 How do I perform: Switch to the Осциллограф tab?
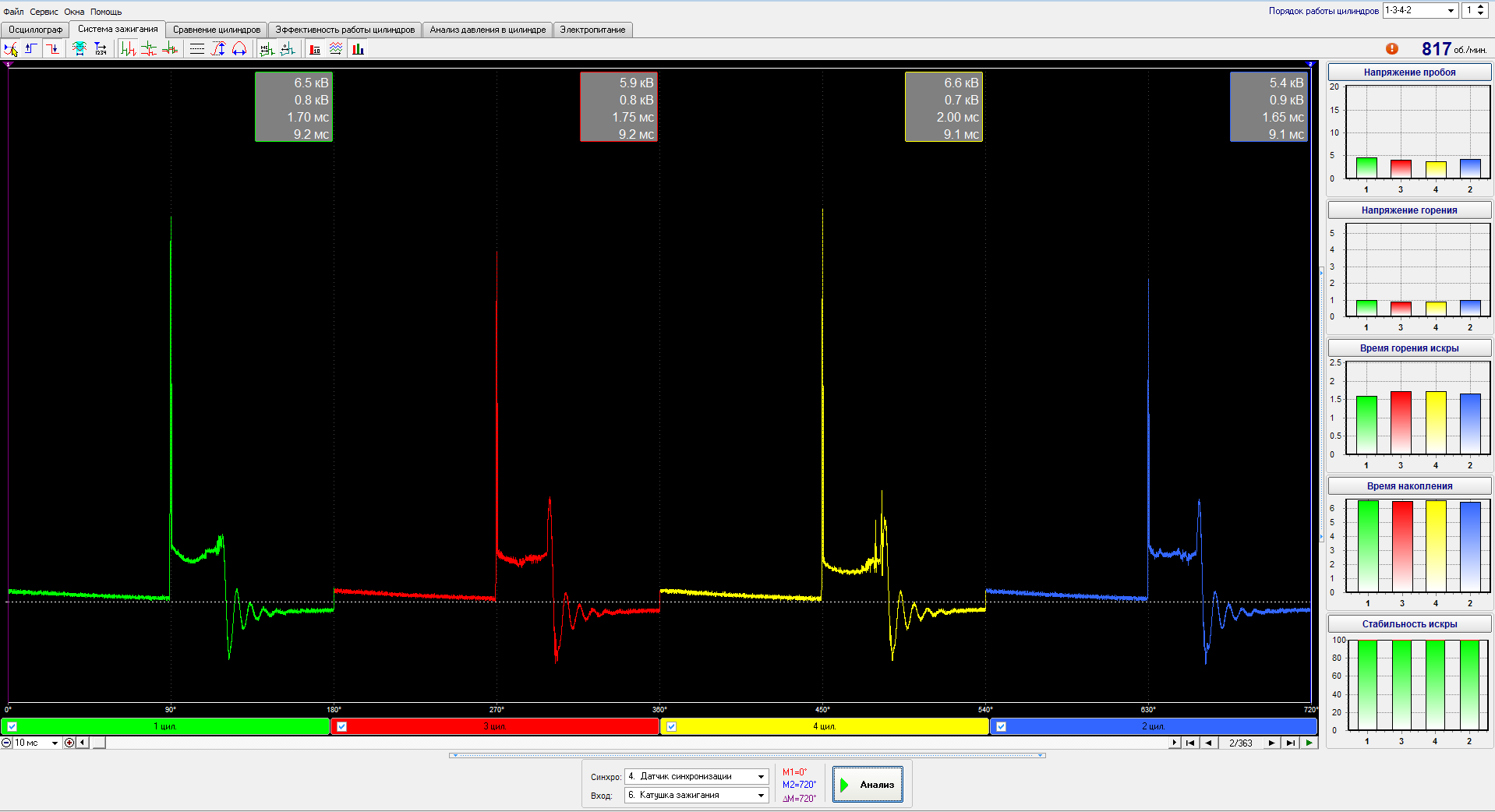[35, 30]
